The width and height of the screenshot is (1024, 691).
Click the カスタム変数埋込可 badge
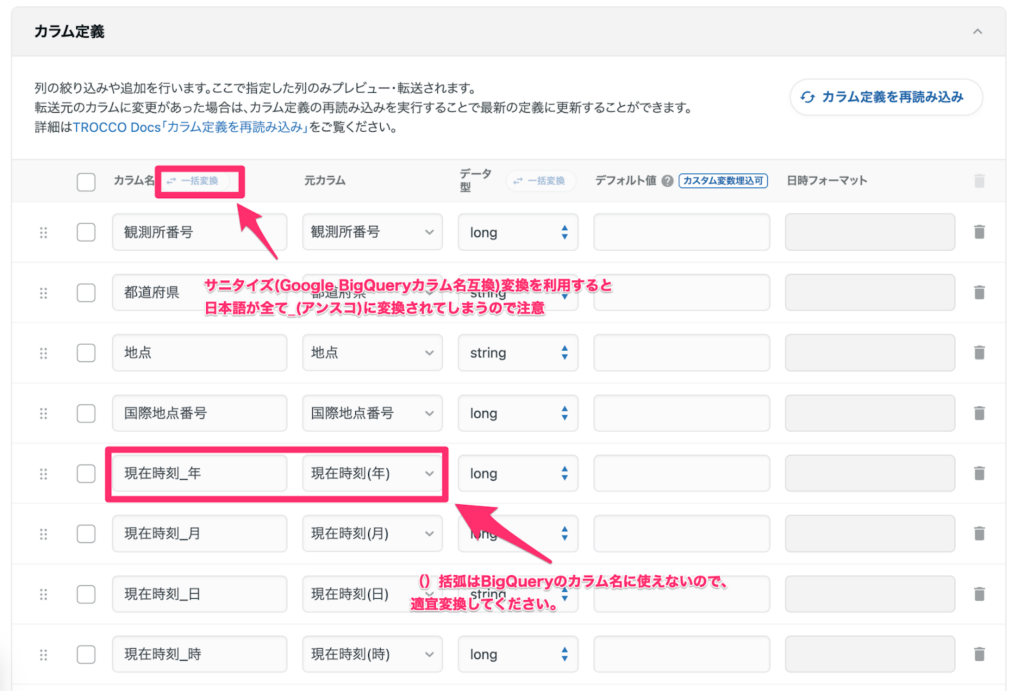tap(723, 181)
